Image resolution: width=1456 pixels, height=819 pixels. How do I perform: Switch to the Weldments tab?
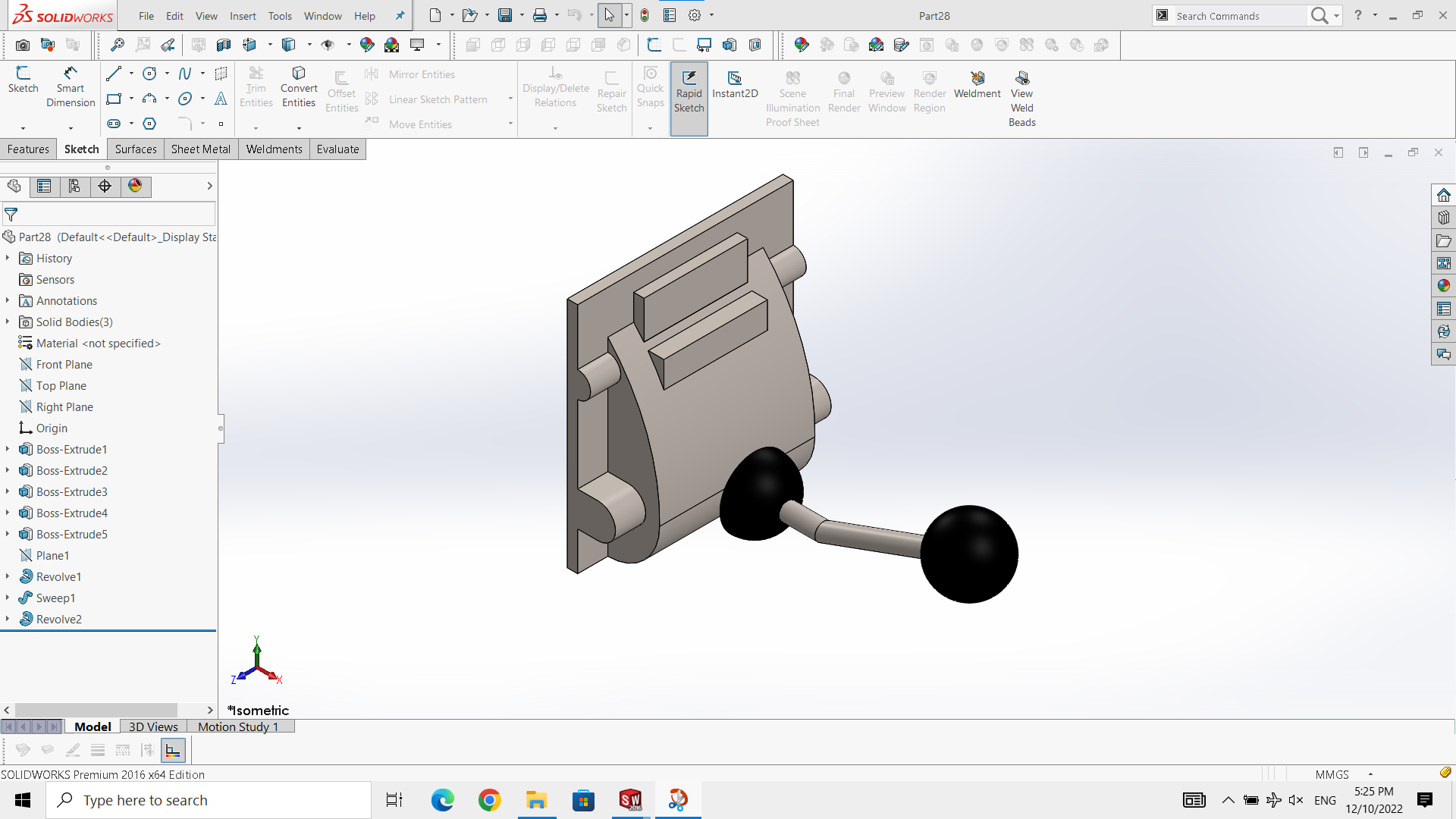click(x=274, y=149)
